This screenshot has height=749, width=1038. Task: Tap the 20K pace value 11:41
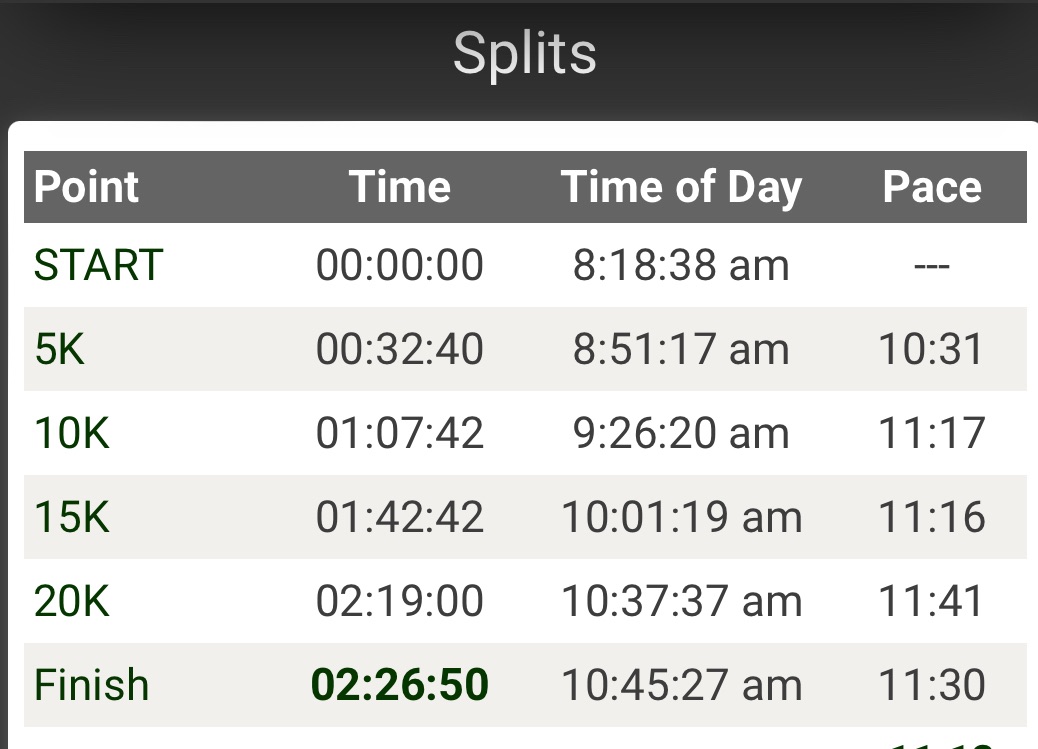[x=931, y=601]
